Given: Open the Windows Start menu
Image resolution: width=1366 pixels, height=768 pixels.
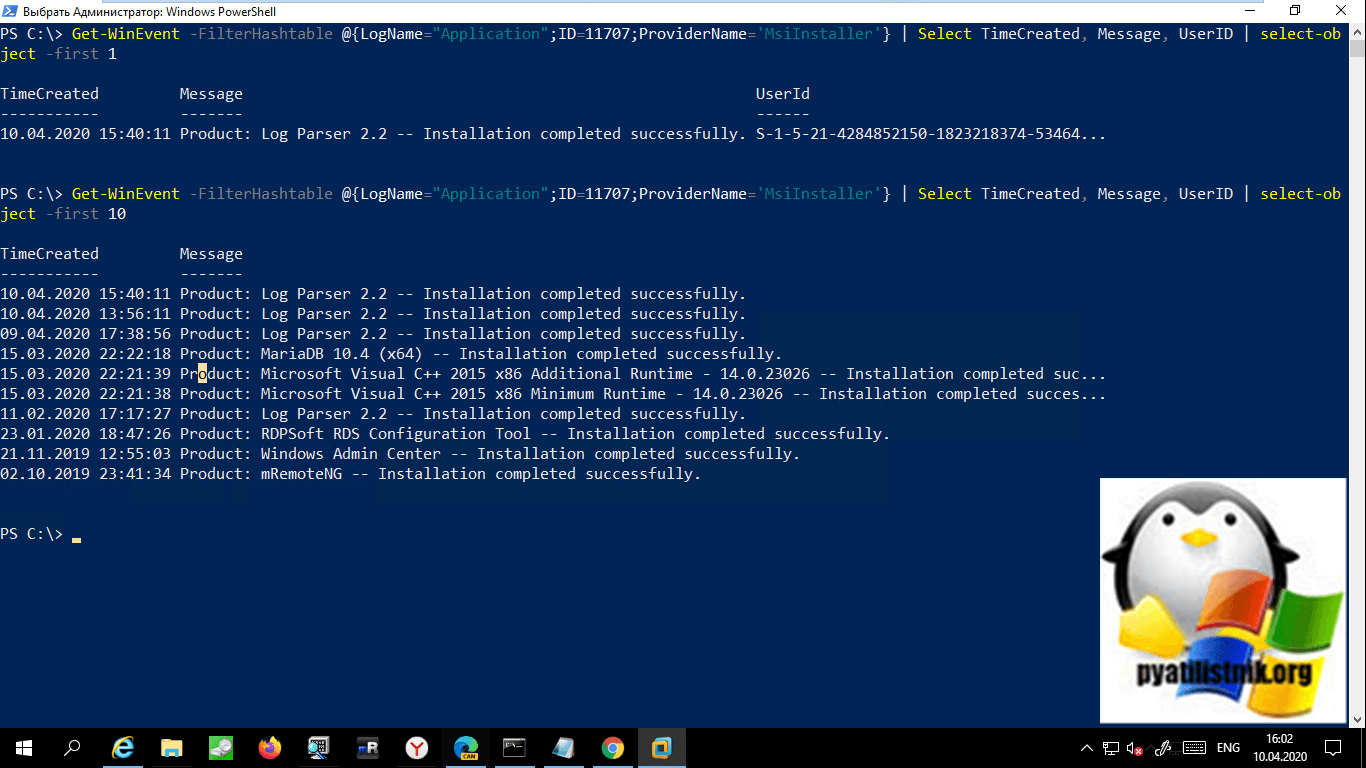Looking at the screenshot, I should click(x=23, y=747).
